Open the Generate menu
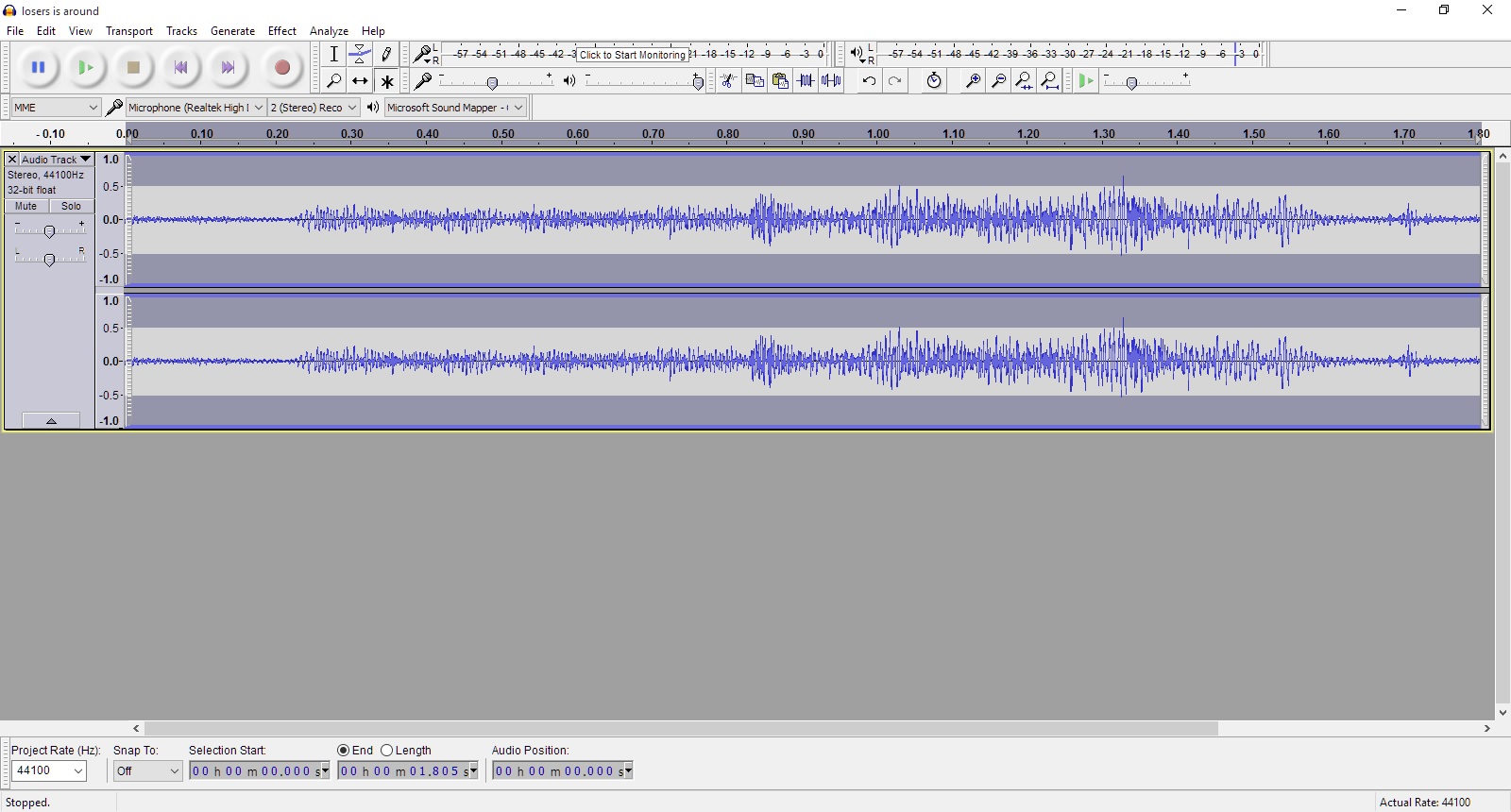This screenshot has height=812, width=1511. pyautogui.click(x=232, y=31)
